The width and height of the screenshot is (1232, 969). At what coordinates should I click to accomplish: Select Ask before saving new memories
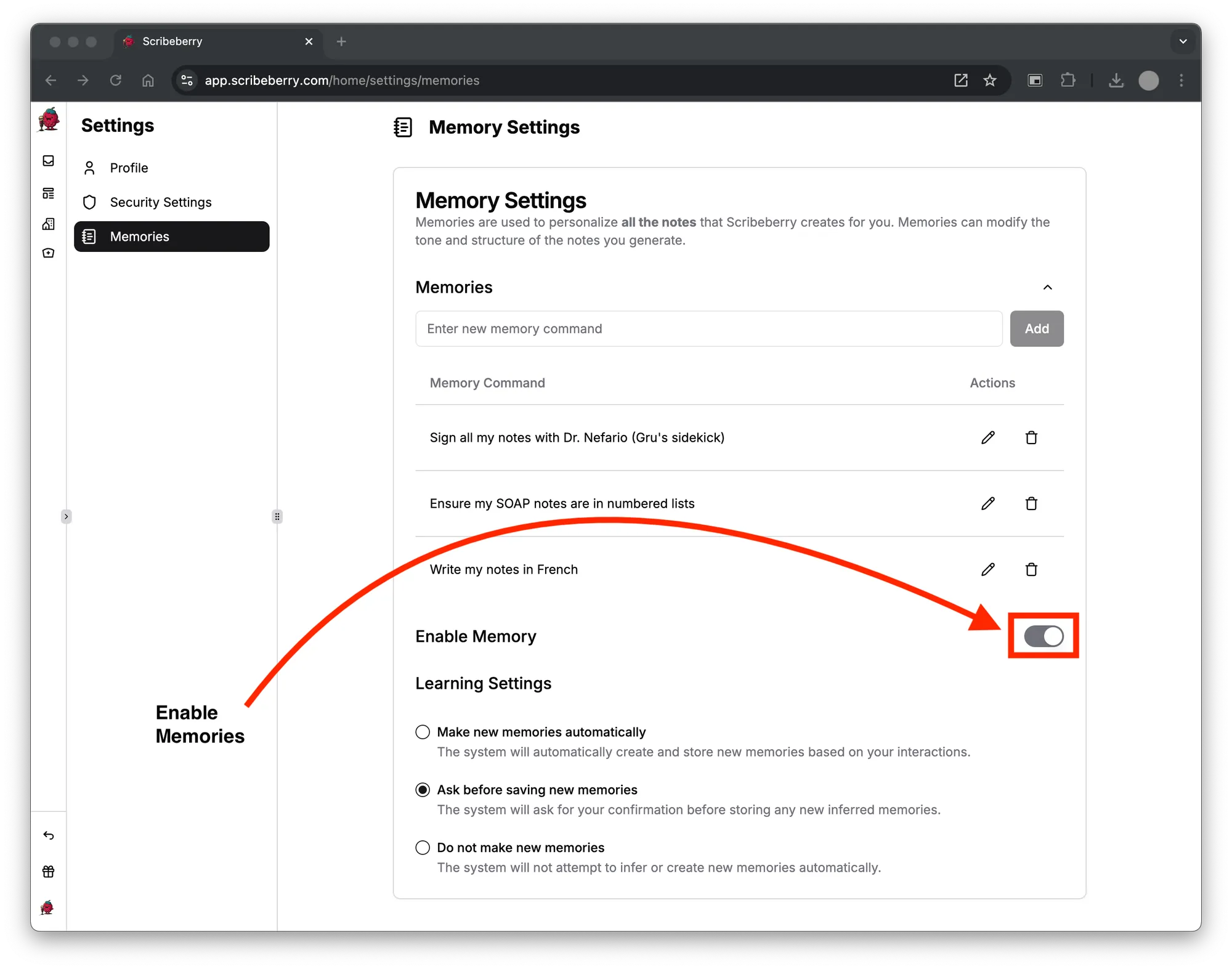pyautogui.click(x=423, y=790)
